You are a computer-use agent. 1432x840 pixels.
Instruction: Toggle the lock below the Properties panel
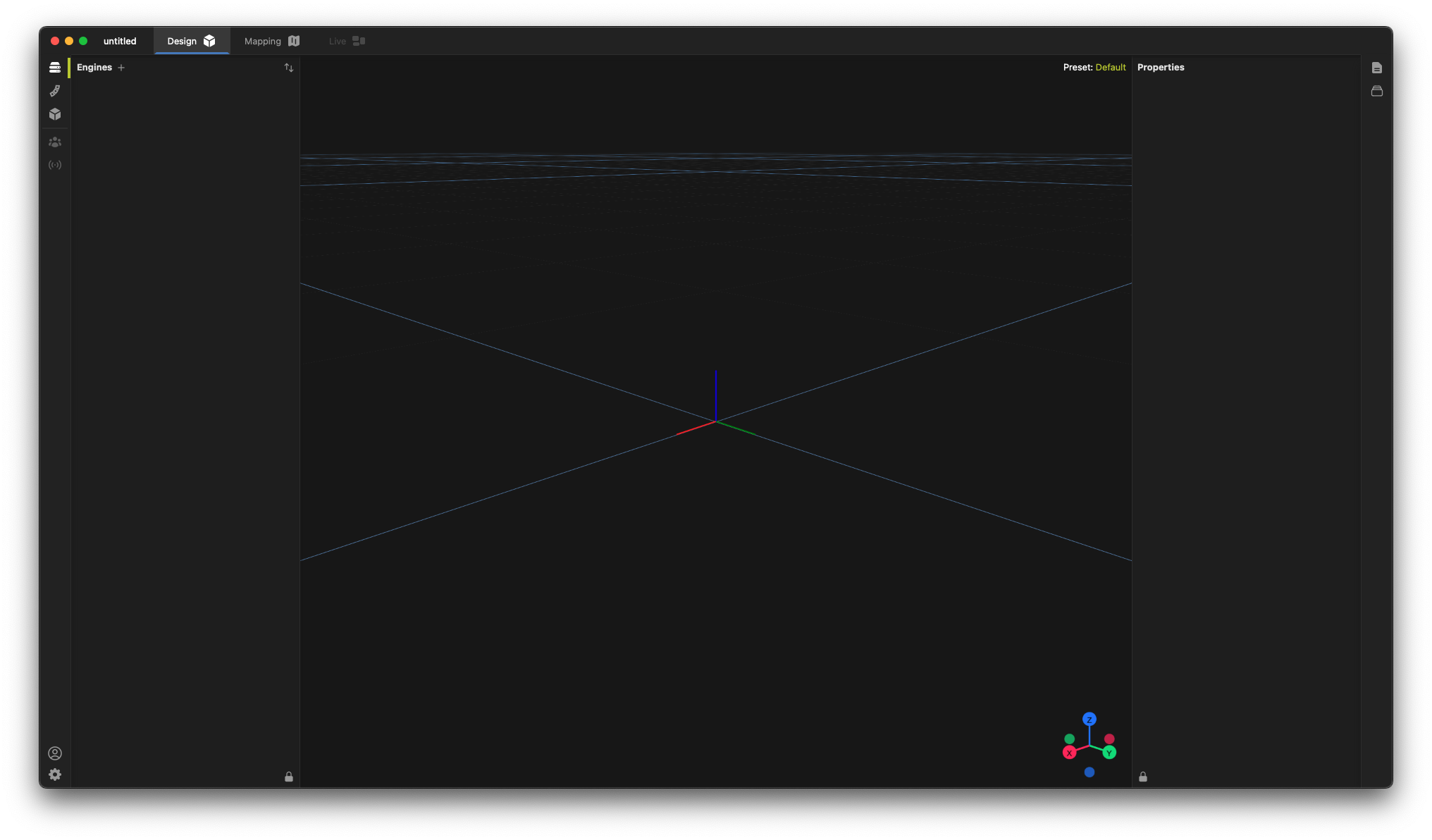(1143, 777)
